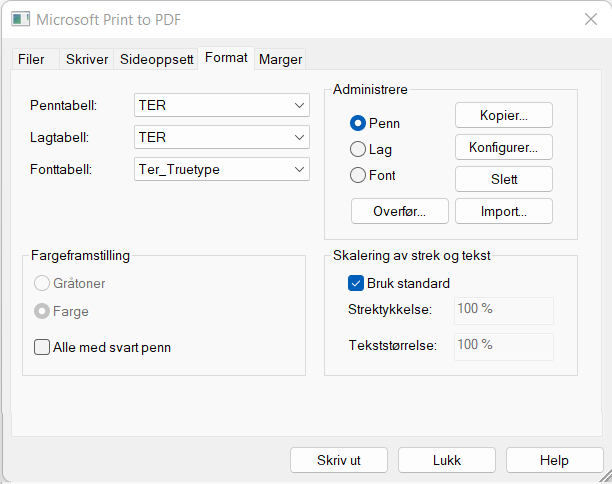Click the Strektykkelse percentage field
Viewport: 612px width, 484px height.
(503, 310)
